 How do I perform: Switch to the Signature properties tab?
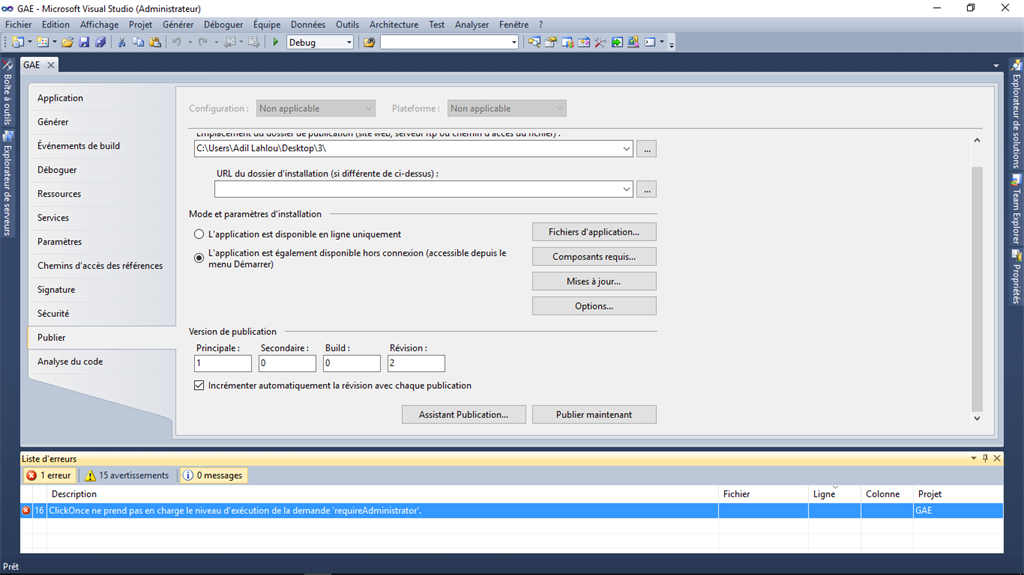pos(56,289)
